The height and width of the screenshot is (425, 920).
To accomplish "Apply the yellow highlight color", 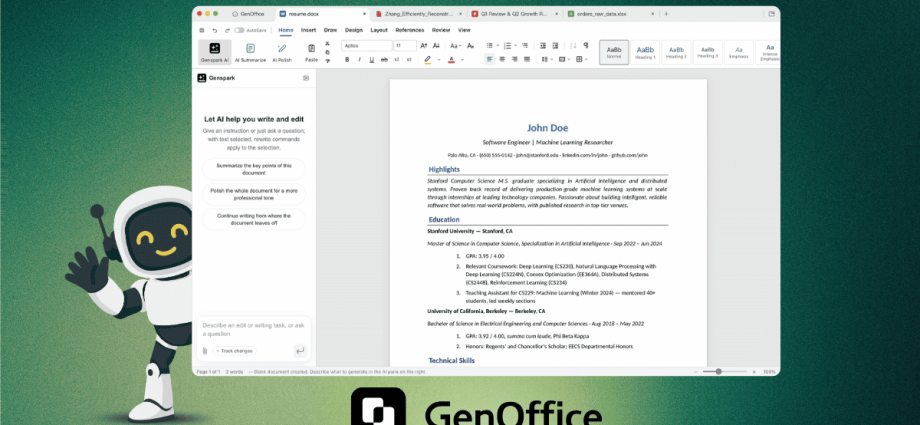I will 428,59.
